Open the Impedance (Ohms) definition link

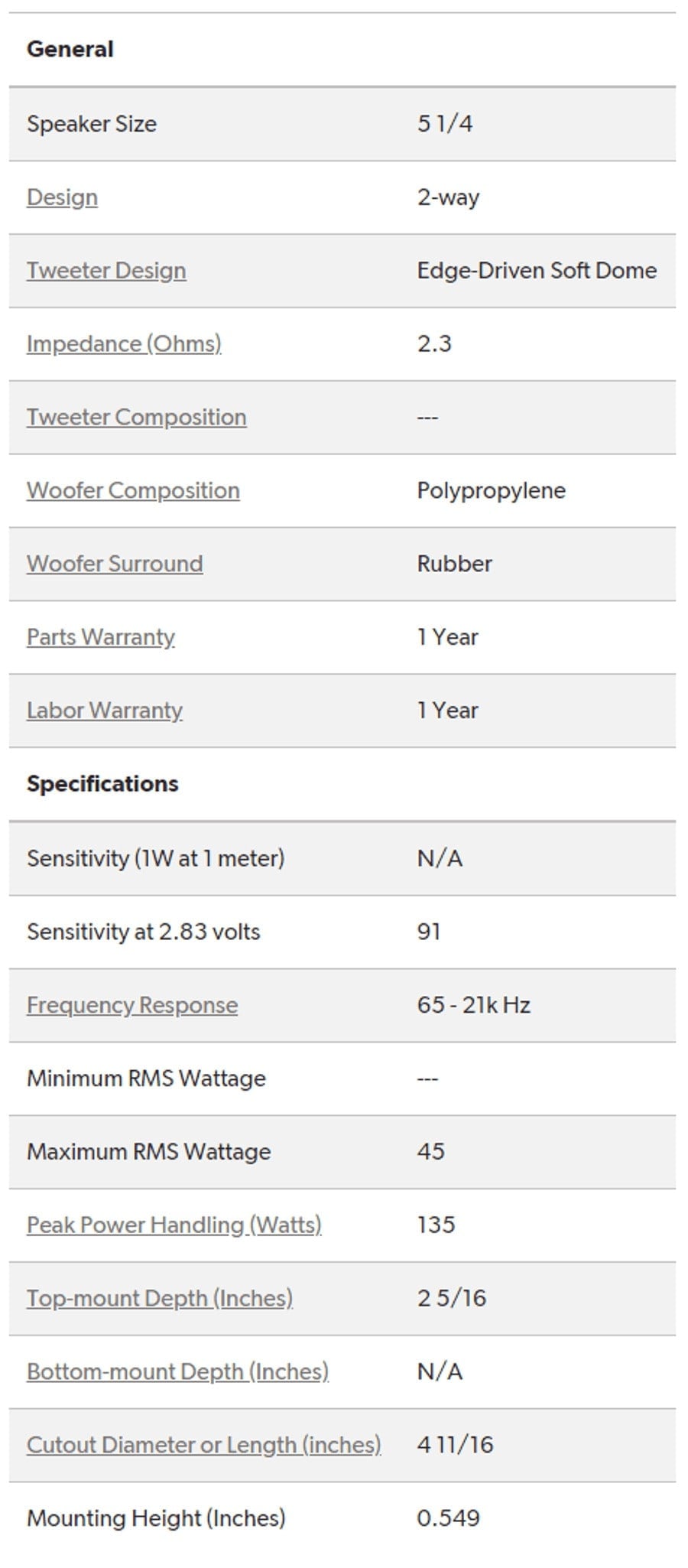click(124, 344)
